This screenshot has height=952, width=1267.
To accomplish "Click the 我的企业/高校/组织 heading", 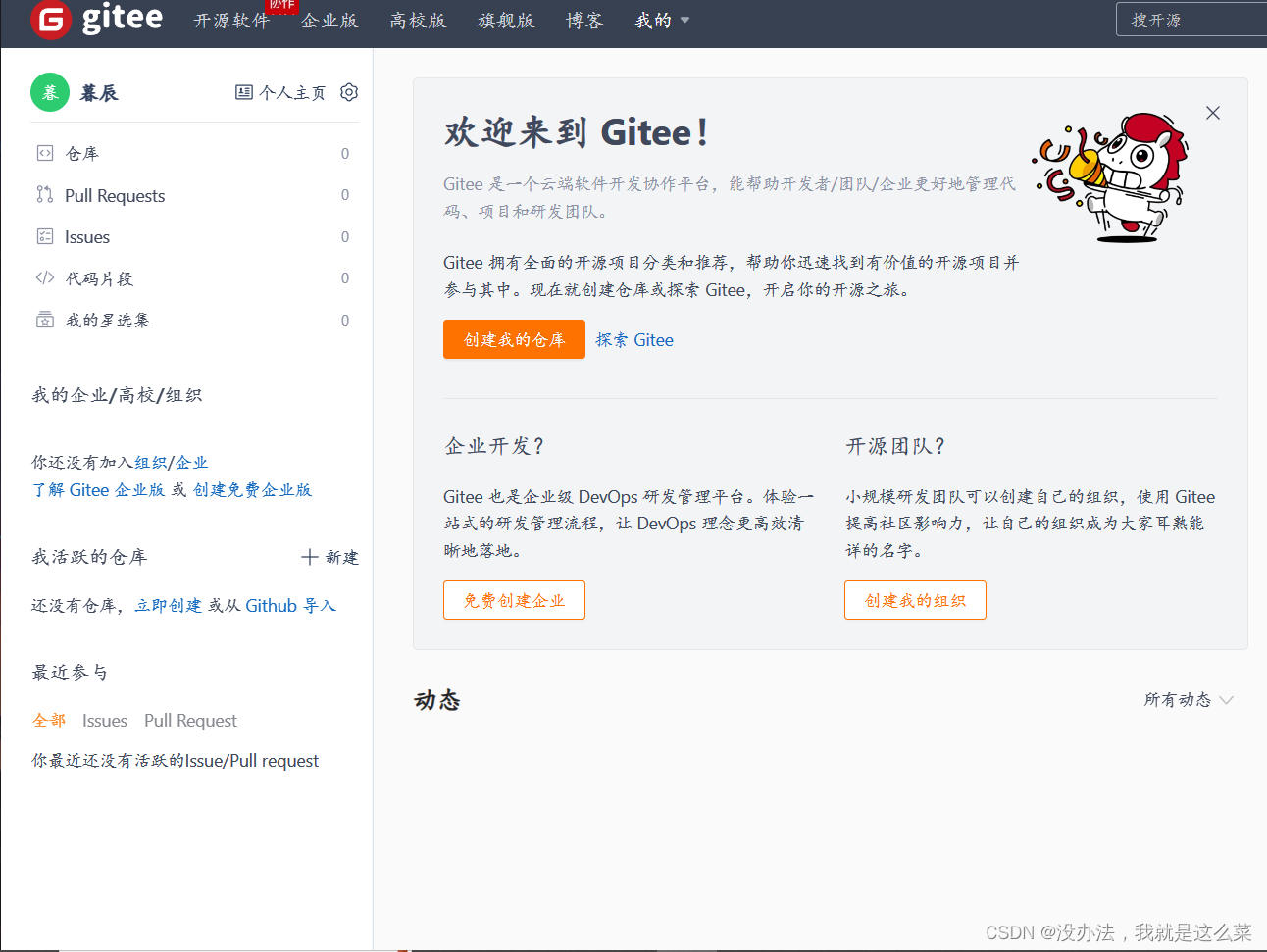I will [117, 395].
